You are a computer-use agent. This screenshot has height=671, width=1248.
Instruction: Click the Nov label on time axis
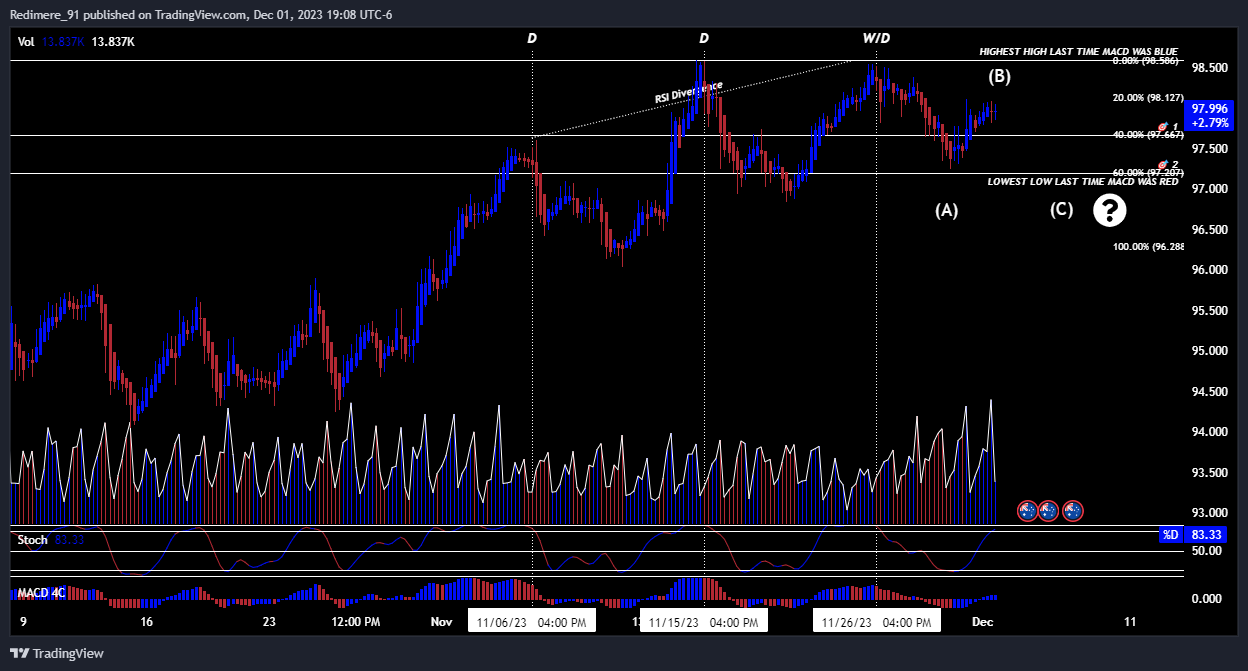[442, 622]
